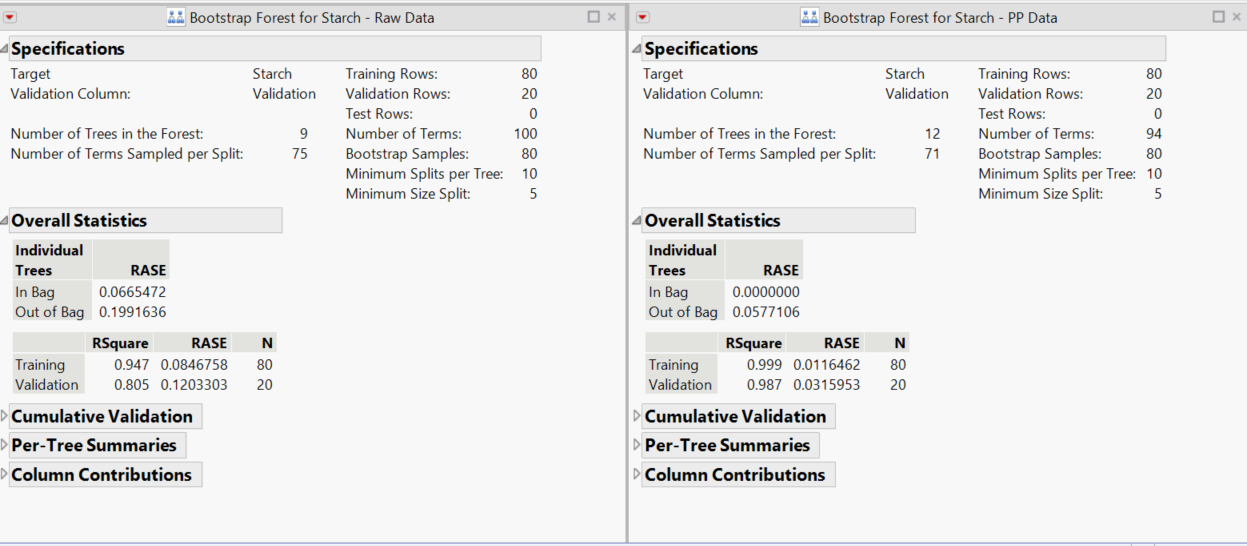
Task: Click Number of Terms value 100
Action: point(525,133)
